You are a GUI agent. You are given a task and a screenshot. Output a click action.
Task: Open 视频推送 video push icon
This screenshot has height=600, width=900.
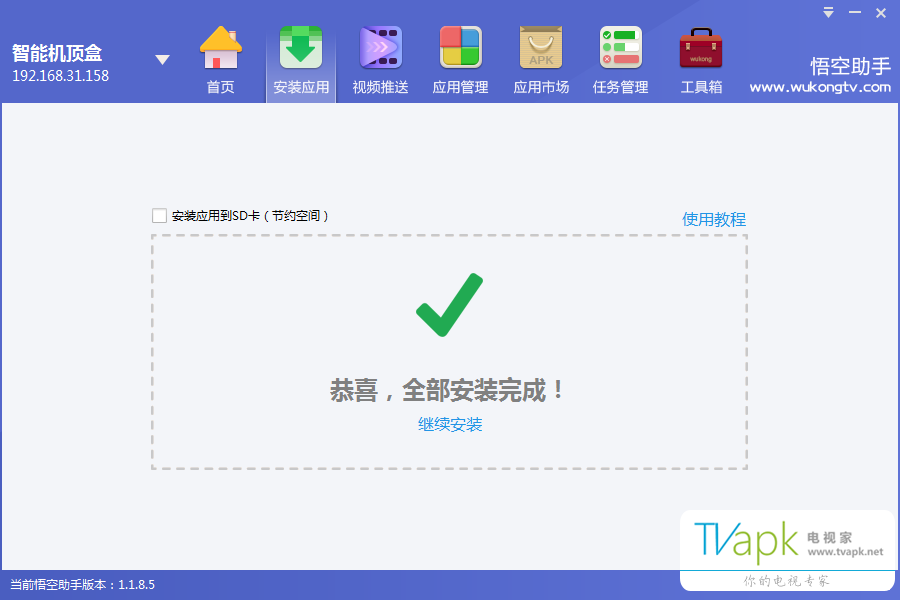pos(381,48)
